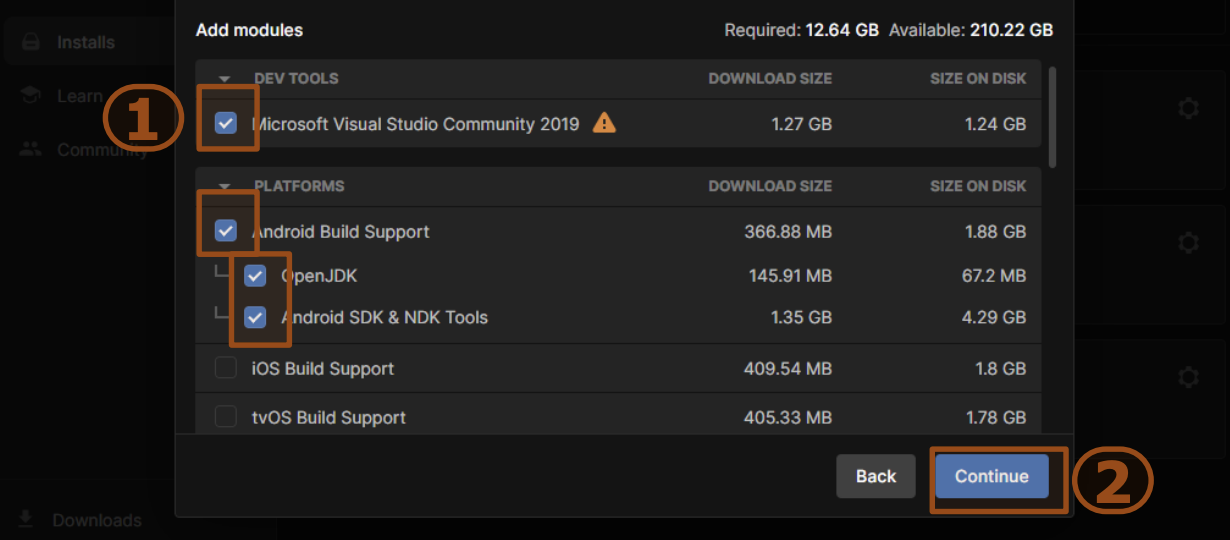Deselect the OpenJDK submodule checkbox
The width and height of the screenshot is (1230, 540).
(x=255, y=276)
